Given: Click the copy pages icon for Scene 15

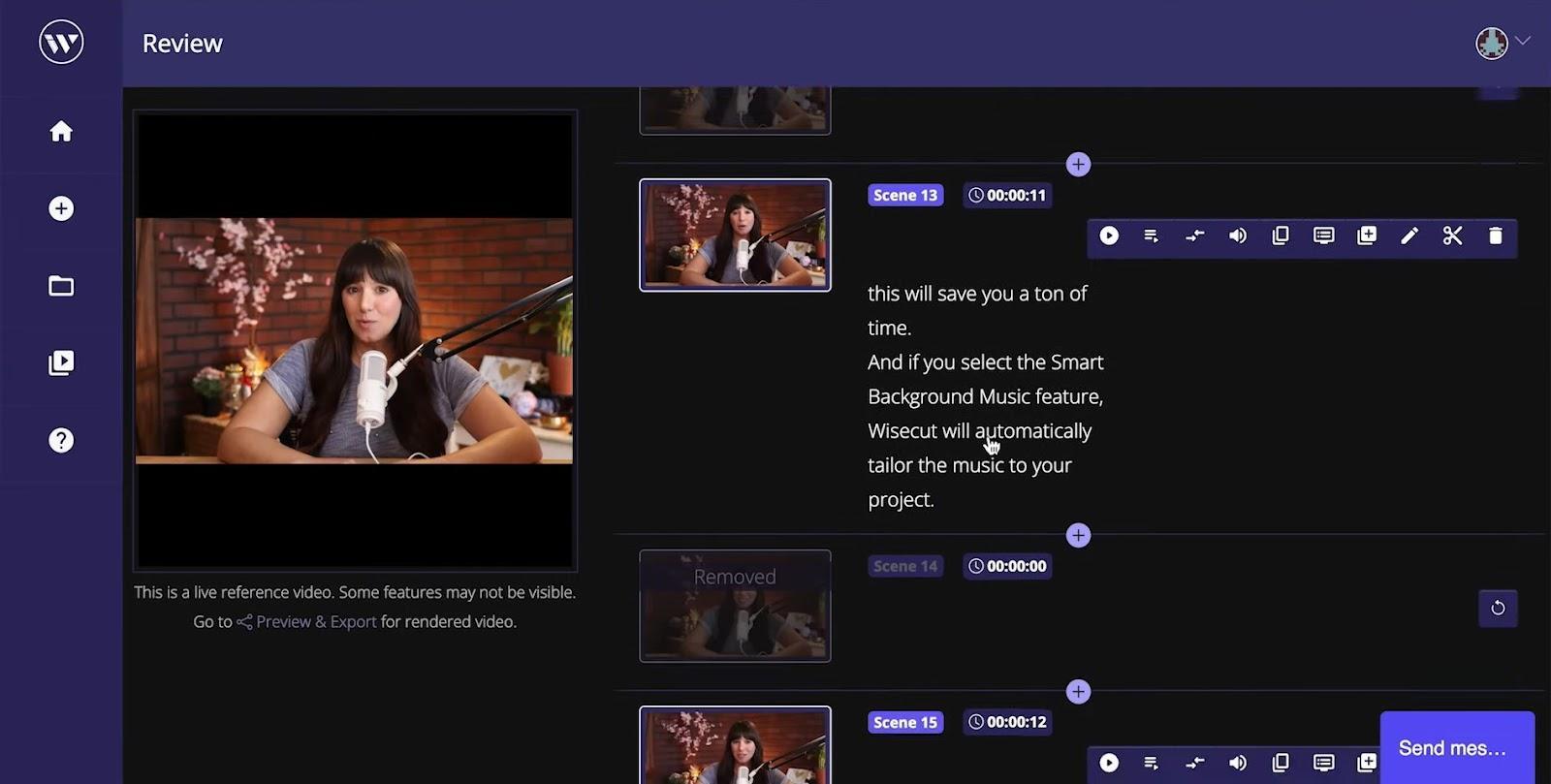Looking at the screenshot, I should click(1281, 763).
